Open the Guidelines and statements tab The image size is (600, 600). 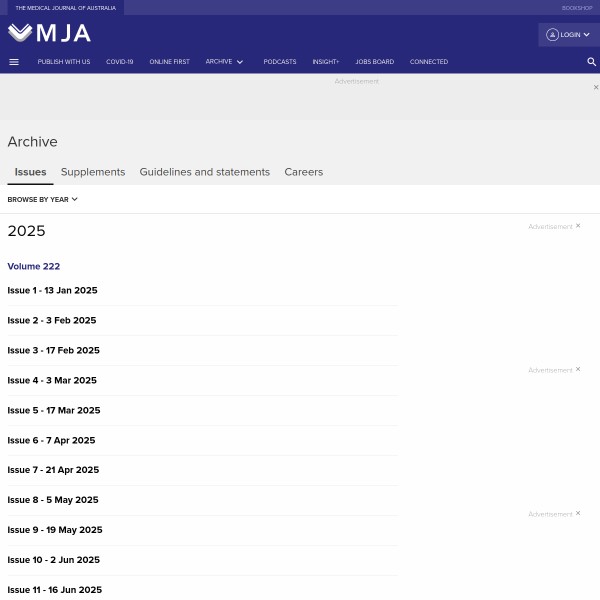(x=204, y=172)
